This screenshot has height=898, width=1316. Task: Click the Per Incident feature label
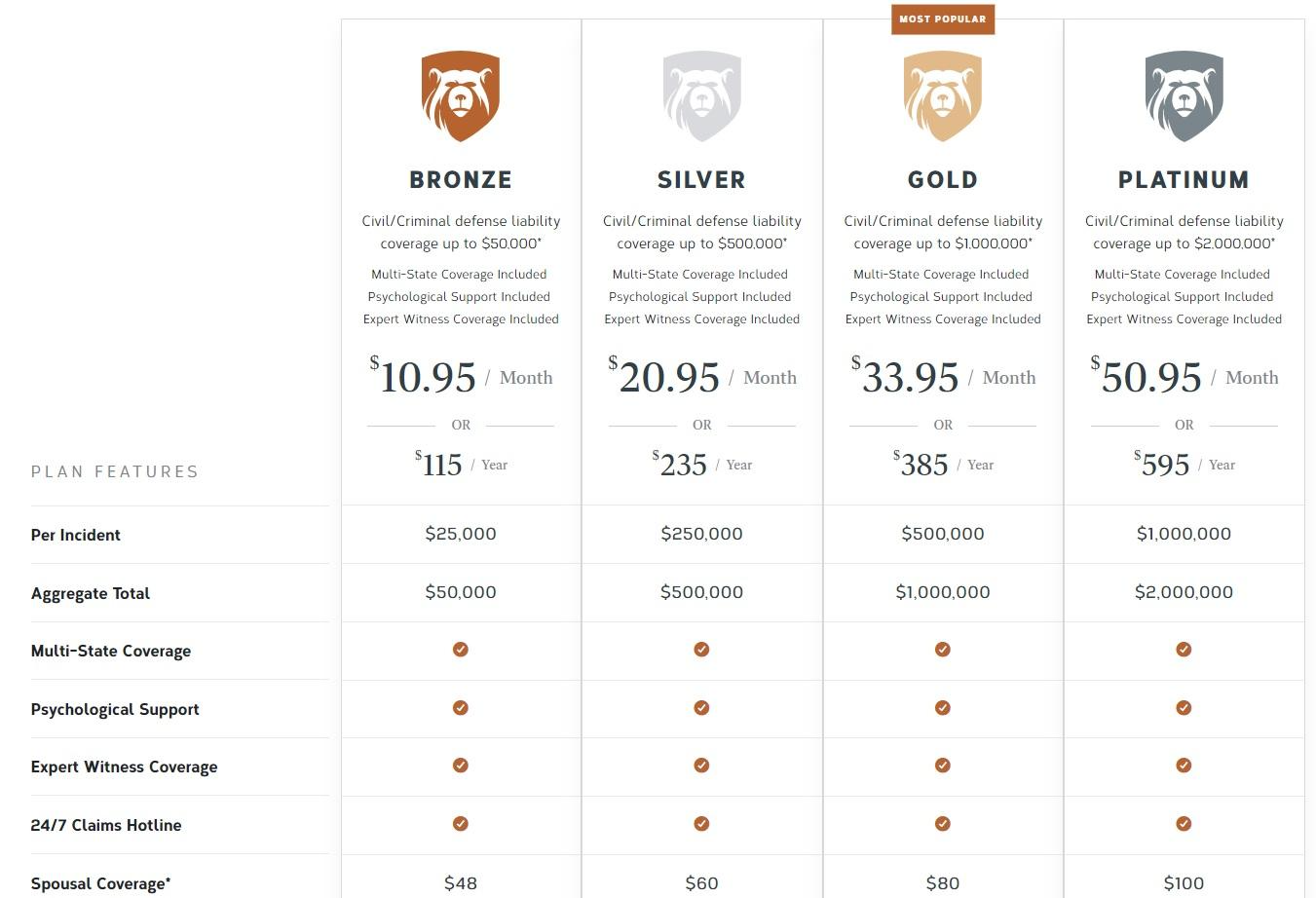pos(76,535)
